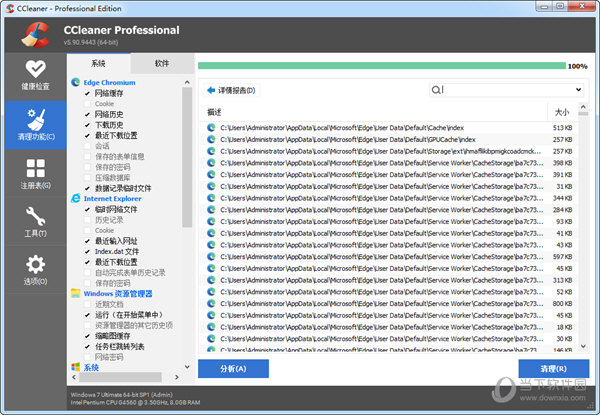Screen dimensions: 600x415
Task: Sort by the 大小 size column
Action: click(562, 112)
